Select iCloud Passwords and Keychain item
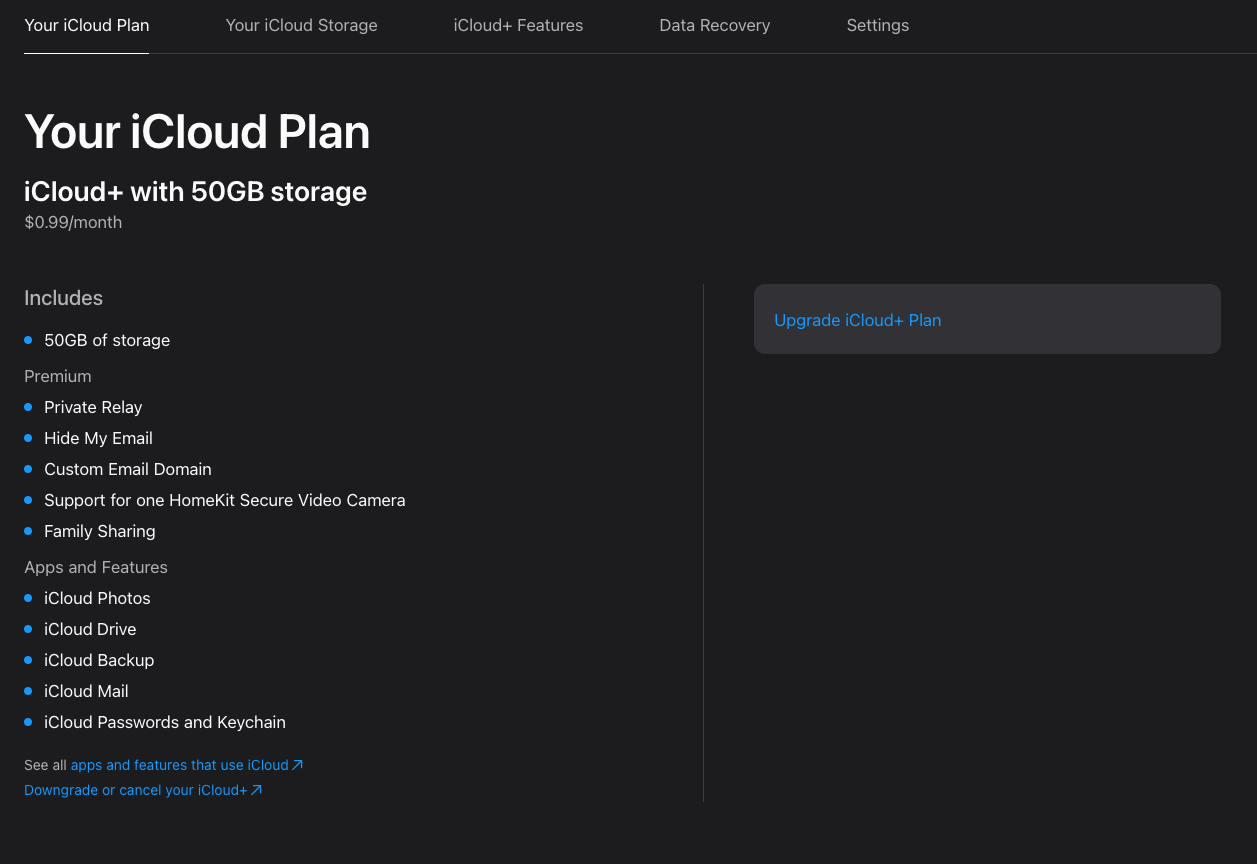The height and width of the screenshot is (864, 1257). 165,722
